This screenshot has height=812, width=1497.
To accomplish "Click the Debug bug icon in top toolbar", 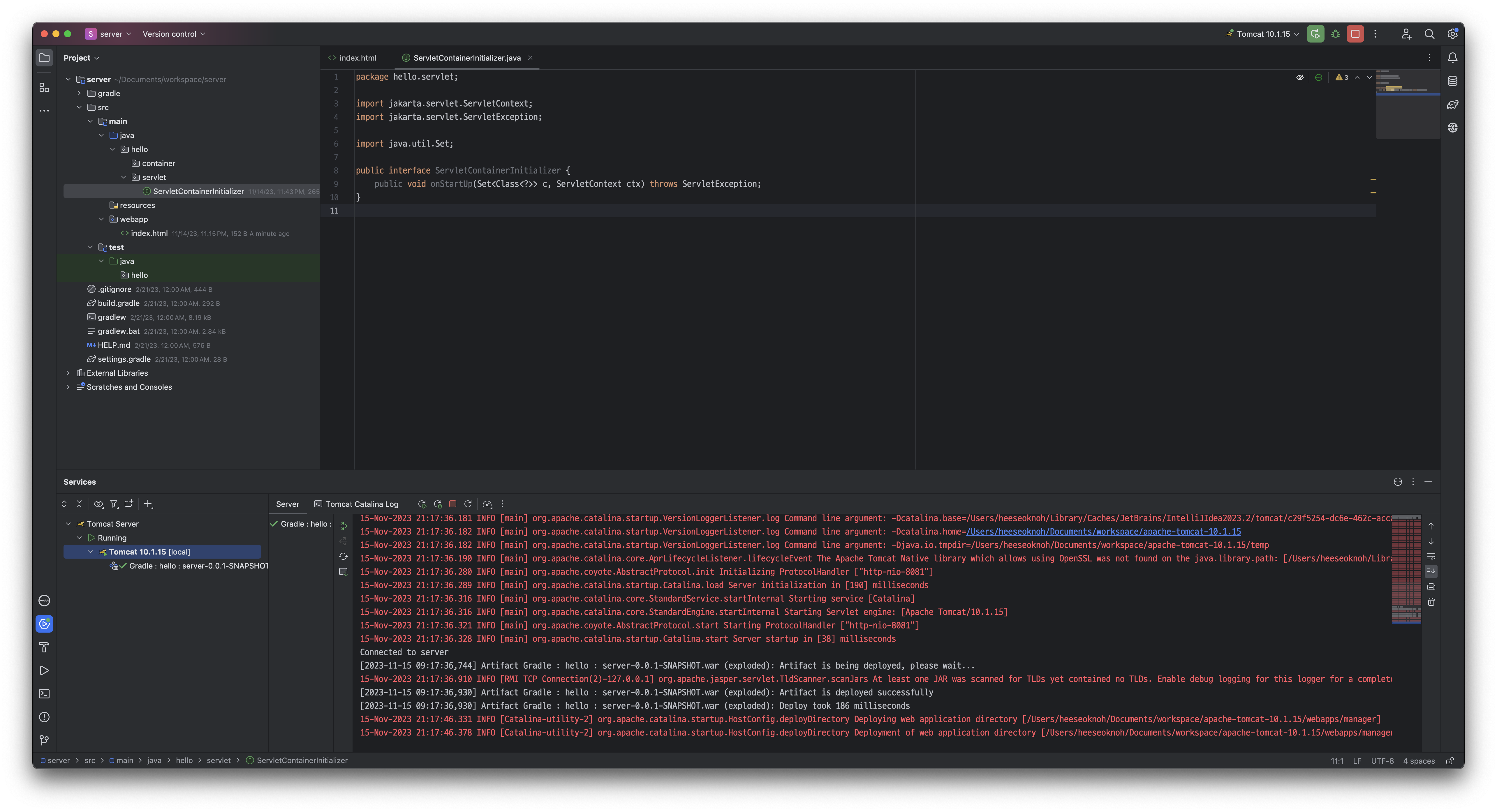I will [x=1336, y=34].
